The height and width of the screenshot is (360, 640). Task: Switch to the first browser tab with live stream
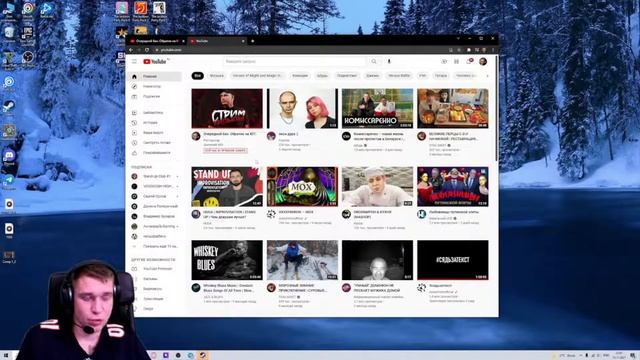click(x=157, y=41)
